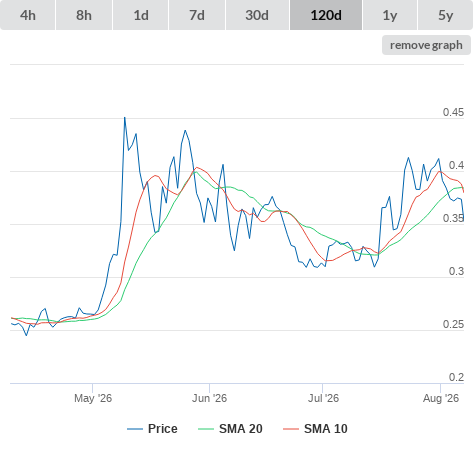Viewport: 474px width, 455px height.
Task: Switch to the 8h time range
Action: [84, 15]
